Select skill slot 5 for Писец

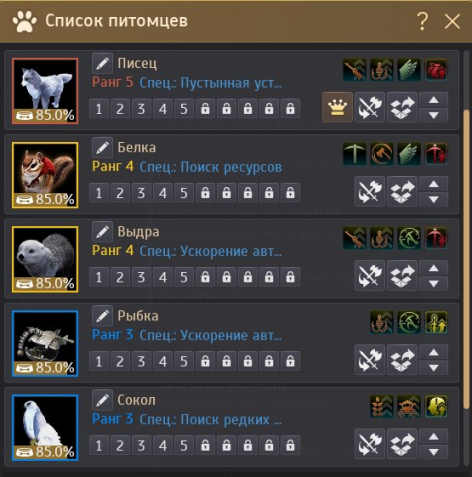pos(184,109)
